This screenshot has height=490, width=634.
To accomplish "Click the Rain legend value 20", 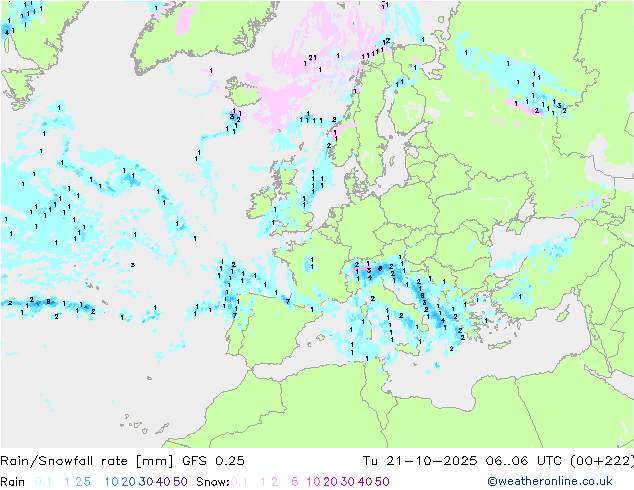I will tap(129, 482).
